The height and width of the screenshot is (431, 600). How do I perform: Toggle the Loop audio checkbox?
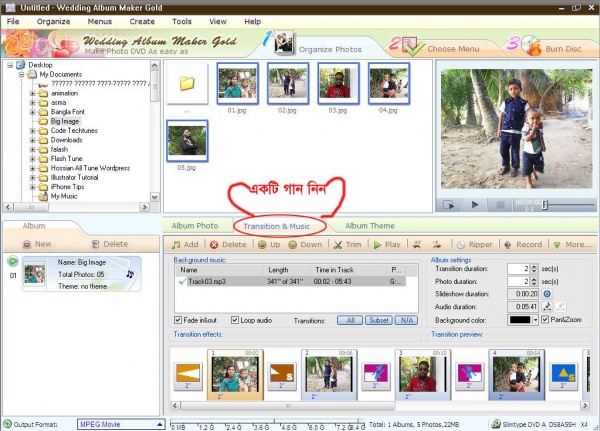235,320
